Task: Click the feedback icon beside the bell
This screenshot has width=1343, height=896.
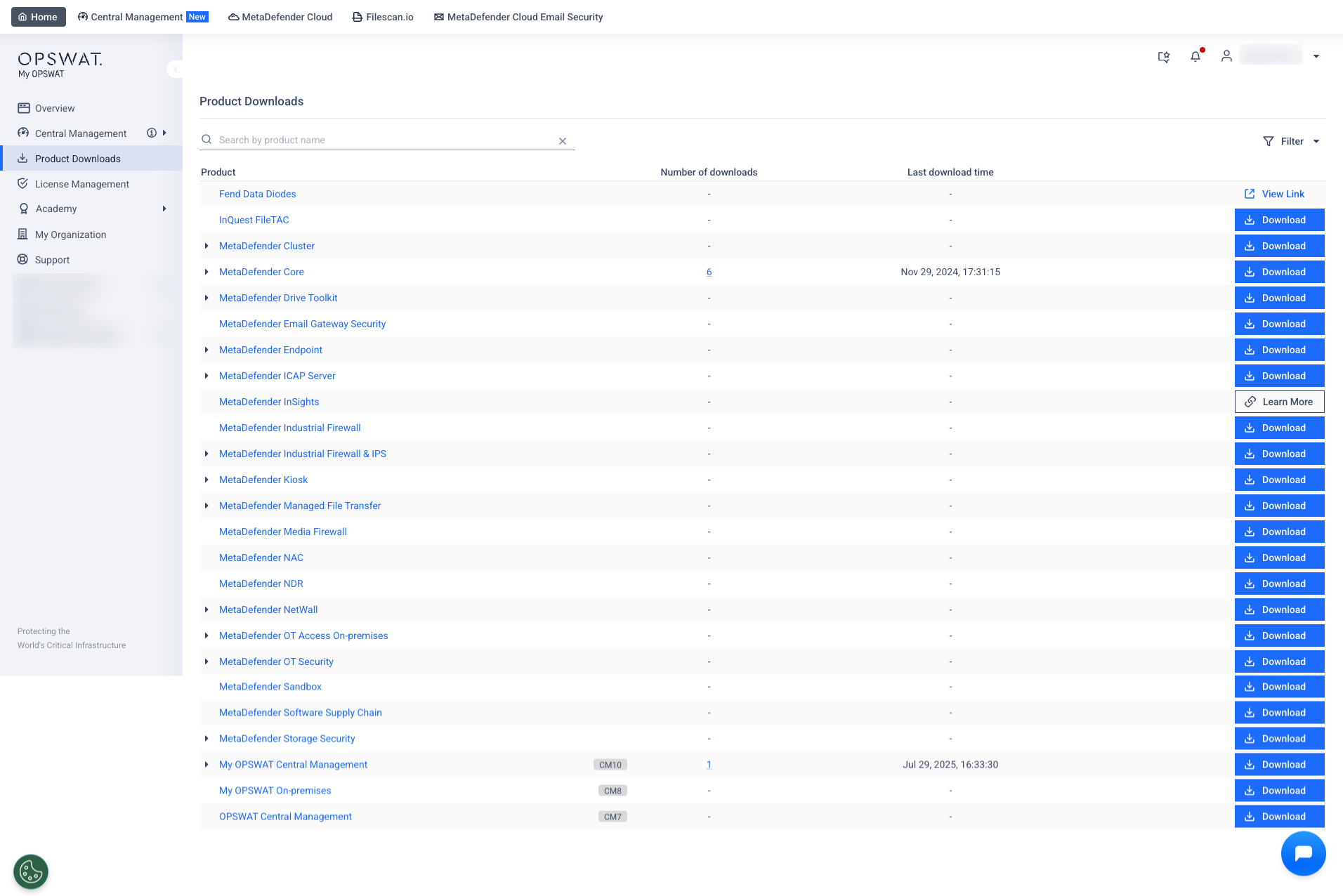Action: pyautogui.click(x=1164, y=57)
